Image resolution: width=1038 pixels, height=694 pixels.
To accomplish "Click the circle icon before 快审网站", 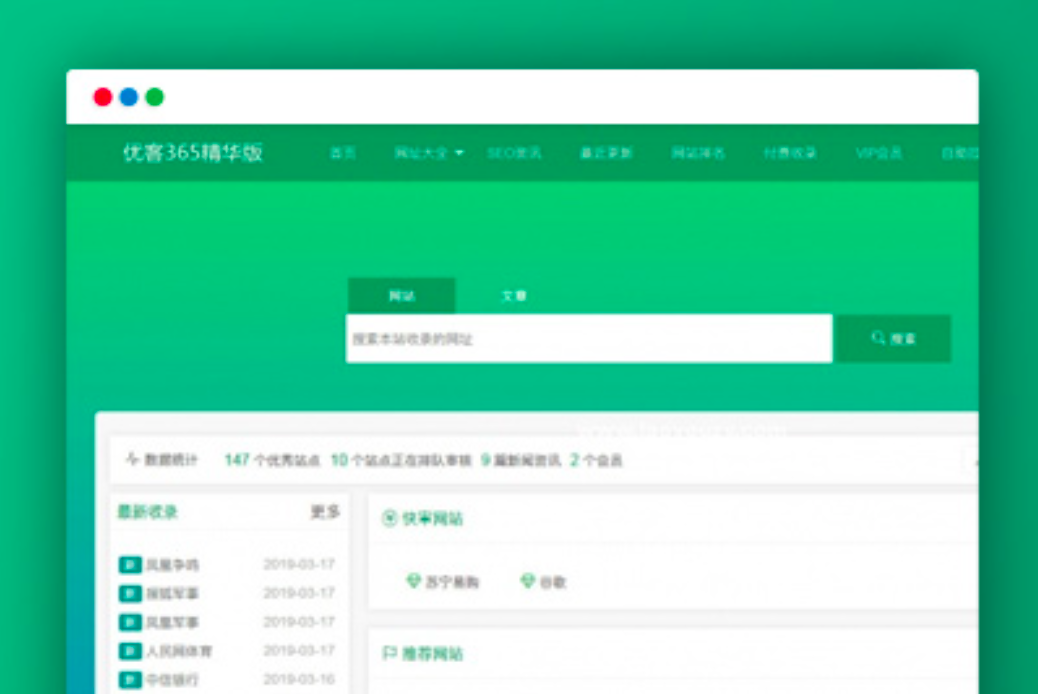I will 390,519.
